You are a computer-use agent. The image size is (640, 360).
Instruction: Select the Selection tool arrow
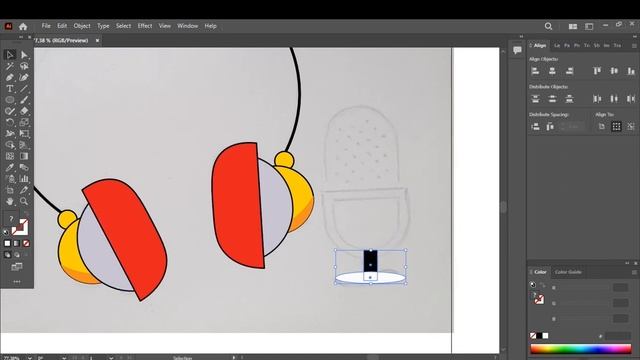coord(10,55)
